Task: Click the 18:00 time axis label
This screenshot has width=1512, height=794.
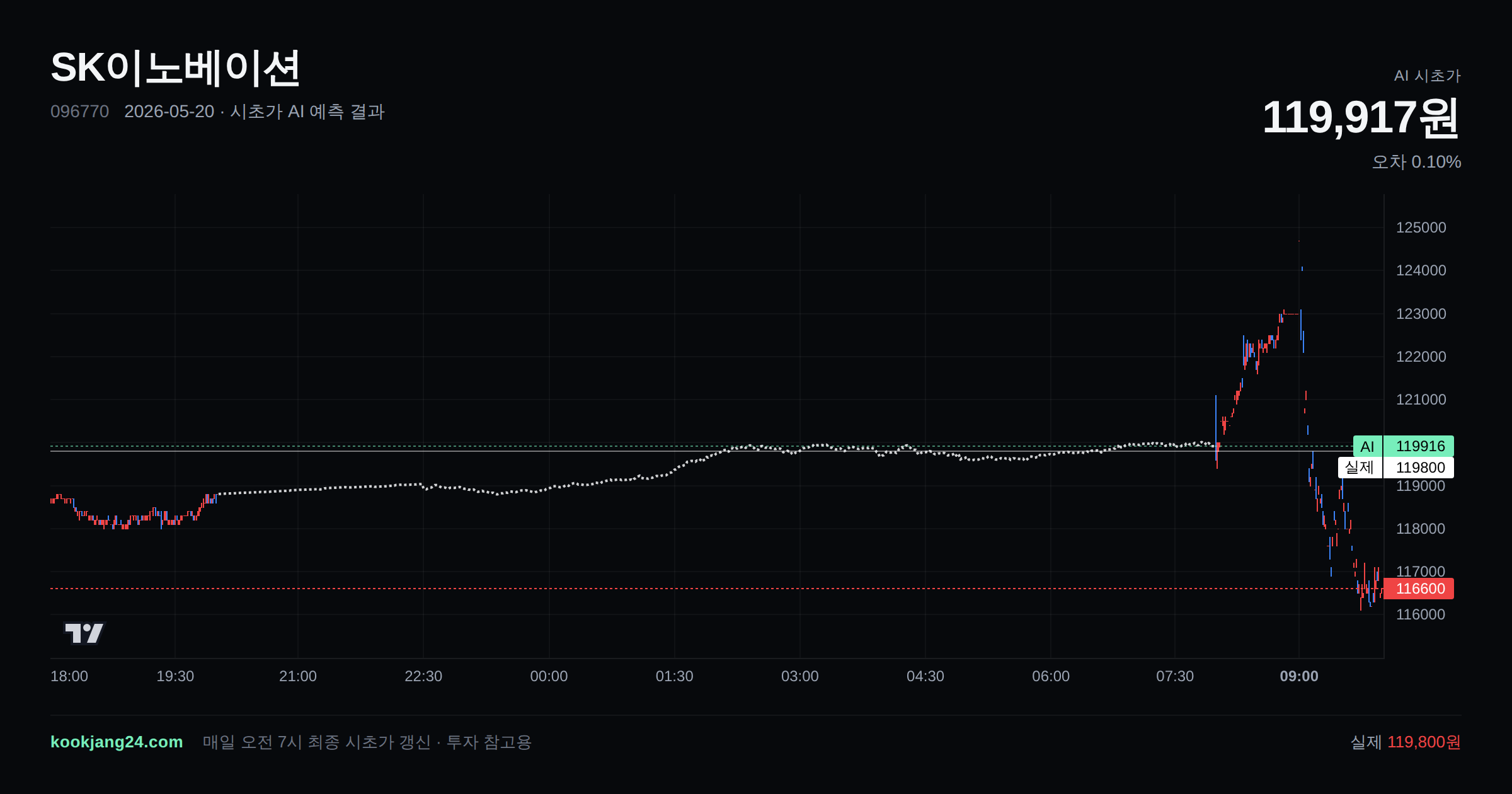Action: [x=69, y=676]
